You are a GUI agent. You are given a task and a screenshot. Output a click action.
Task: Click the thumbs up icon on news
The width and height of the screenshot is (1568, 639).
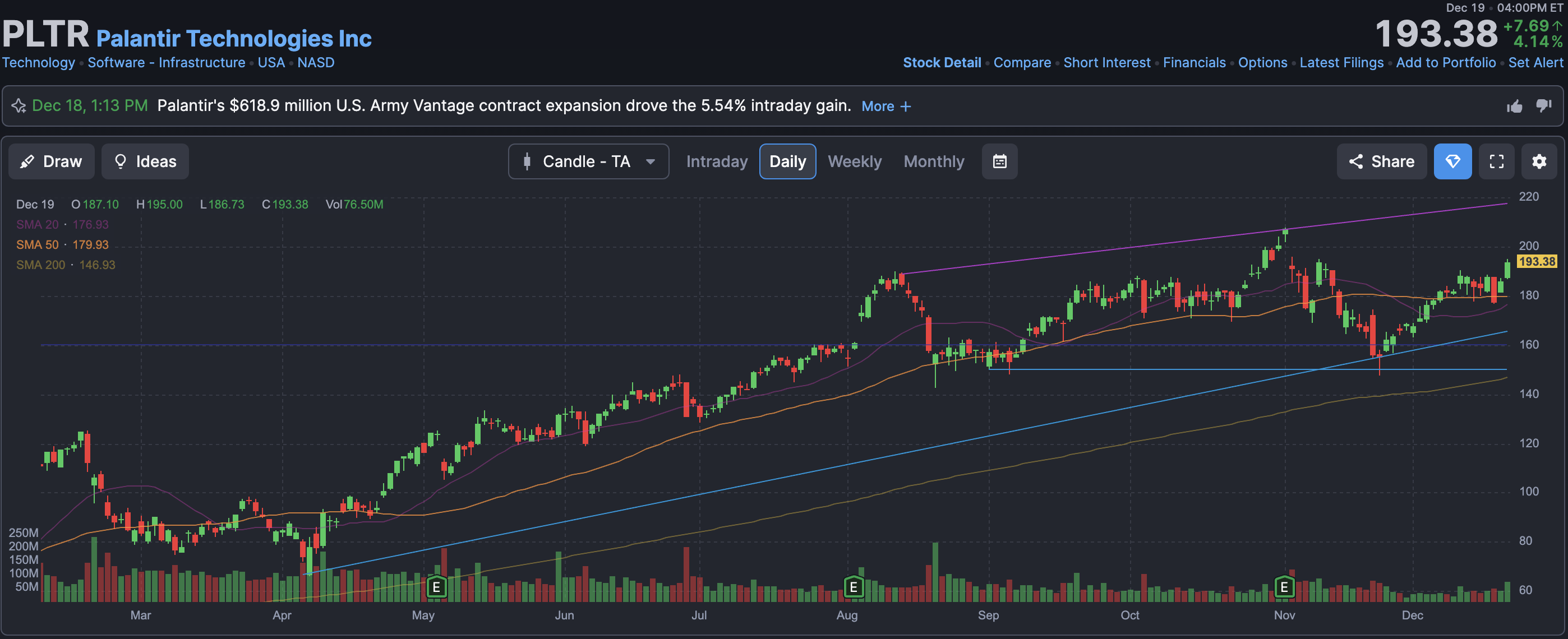click(x=1514, y=106)
